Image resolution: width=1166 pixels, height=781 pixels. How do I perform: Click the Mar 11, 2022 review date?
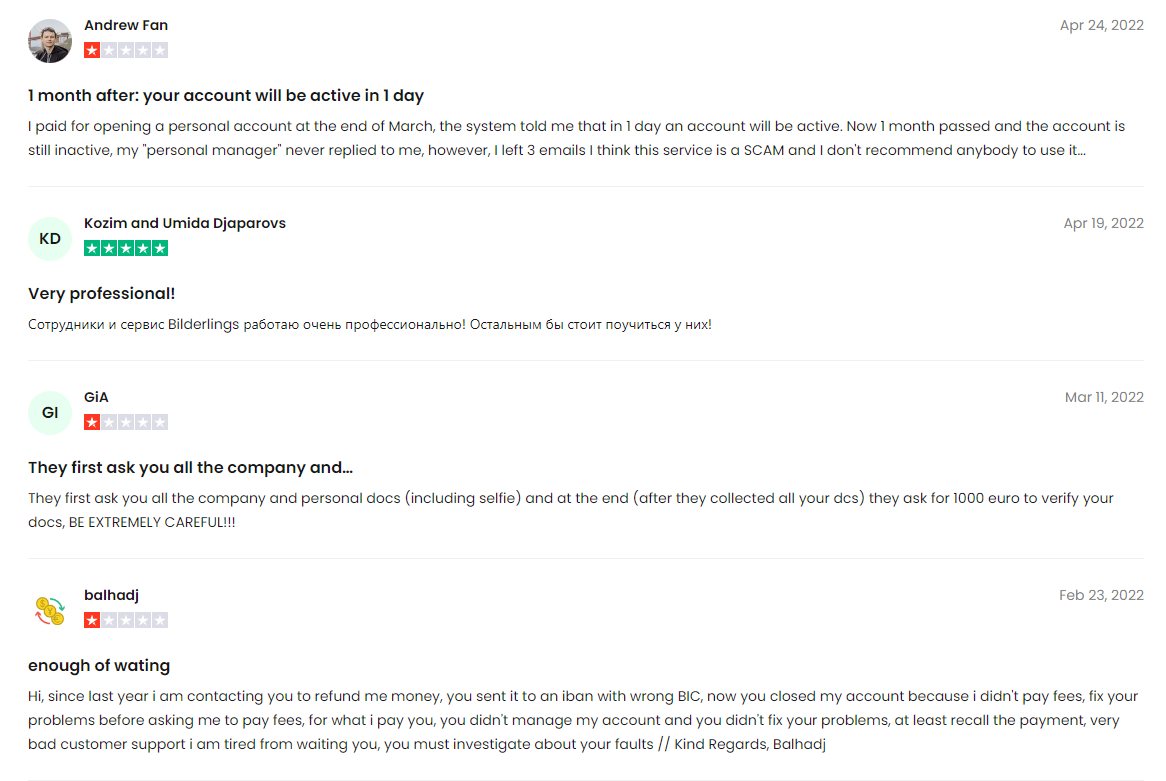click(x=1104, y=397)
